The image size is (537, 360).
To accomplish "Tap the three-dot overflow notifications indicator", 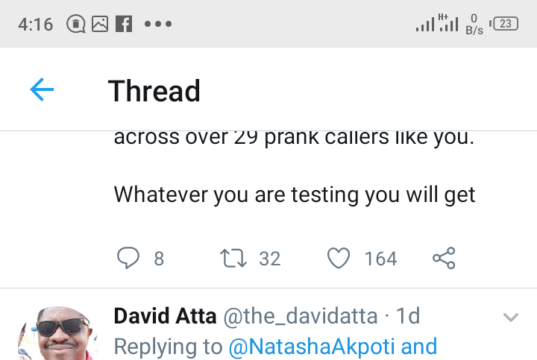I will coord(158,24).
